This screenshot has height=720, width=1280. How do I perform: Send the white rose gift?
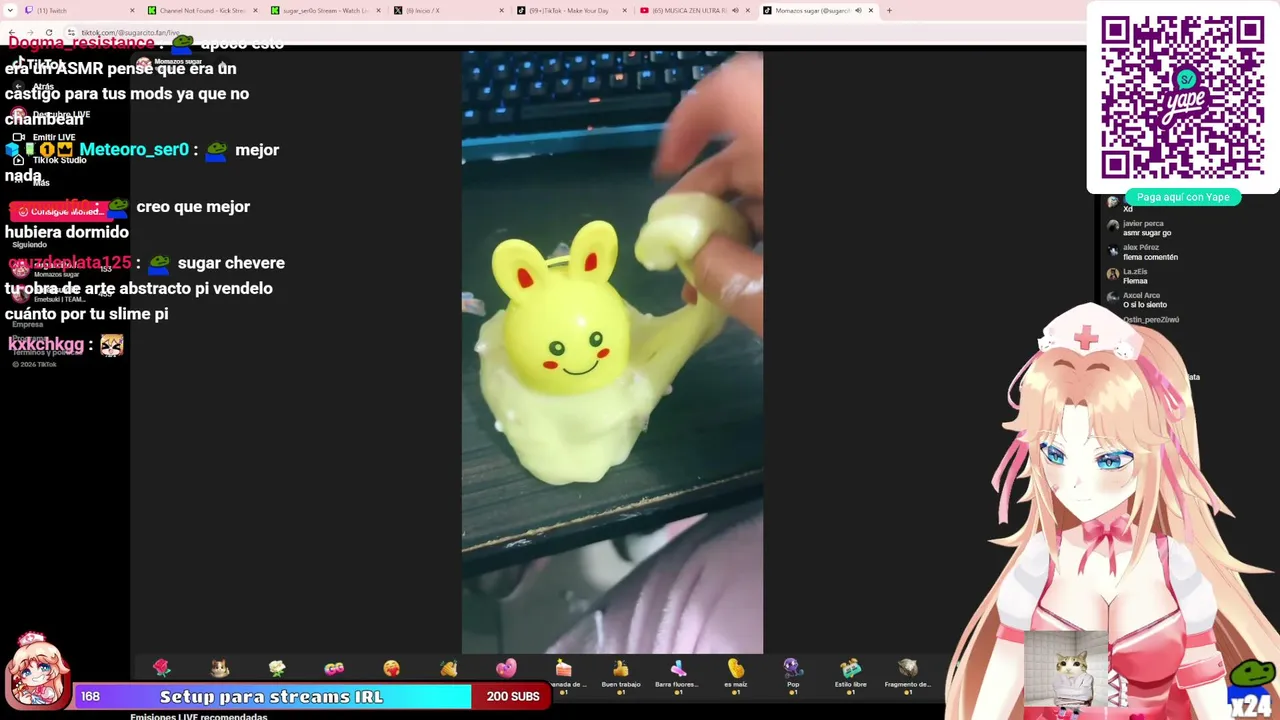[277, 670]
